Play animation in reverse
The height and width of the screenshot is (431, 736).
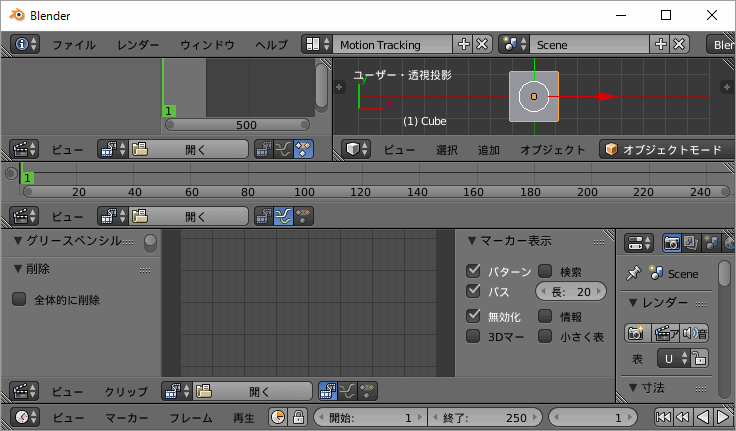pos(702,417)
